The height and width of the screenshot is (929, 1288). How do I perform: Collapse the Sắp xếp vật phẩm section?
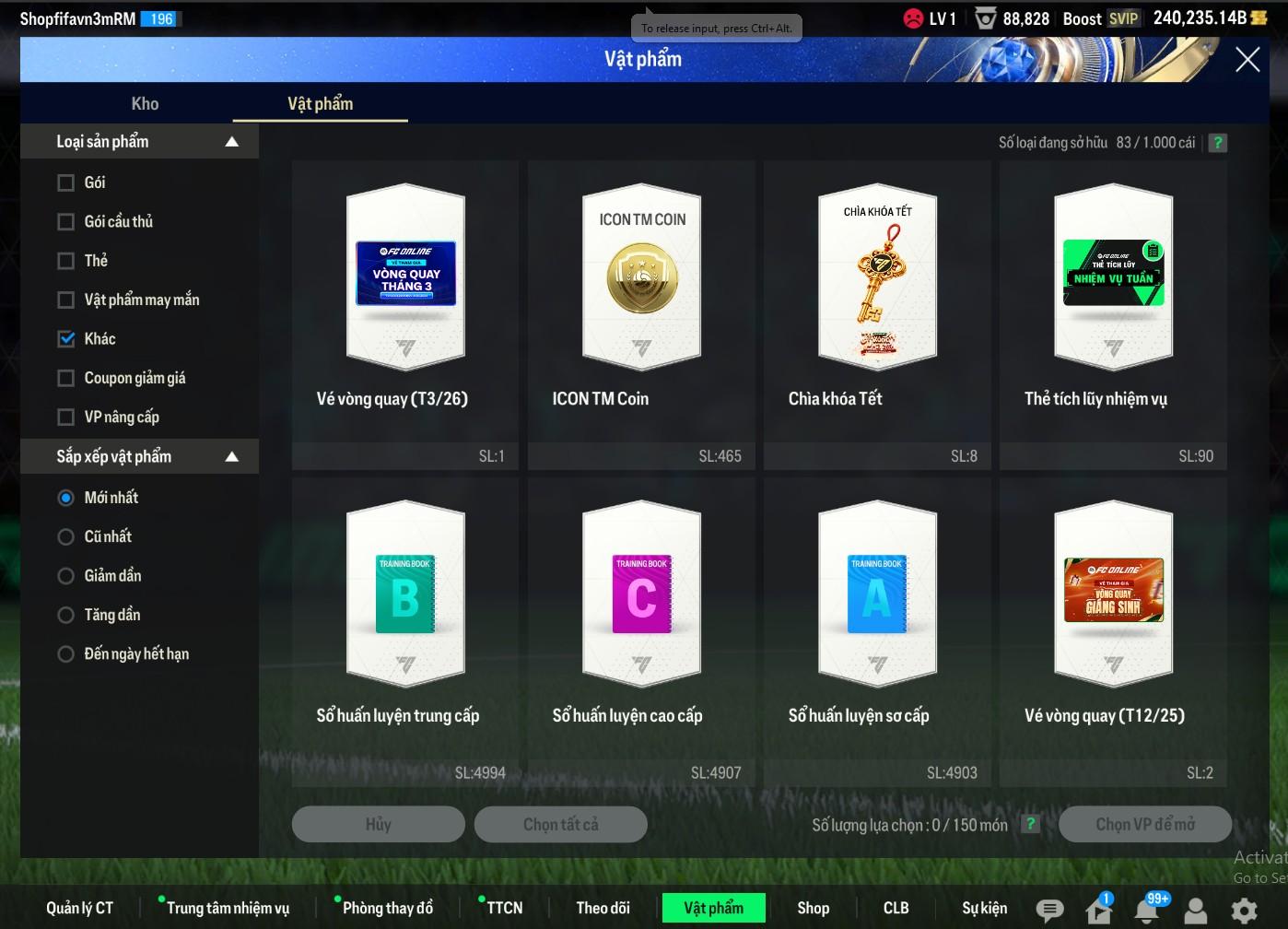[x=232, y=457]
